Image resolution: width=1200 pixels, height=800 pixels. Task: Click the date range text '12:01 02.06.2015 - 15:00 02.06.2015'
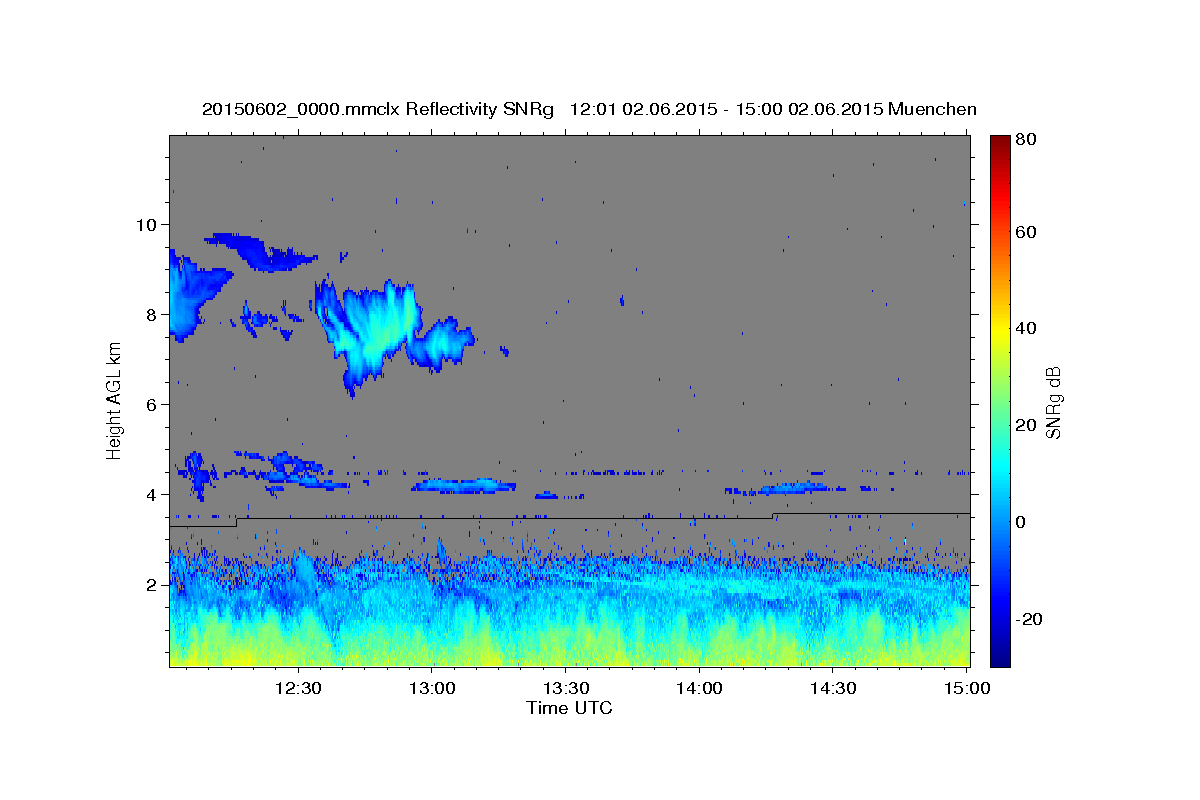pos(725,109)
